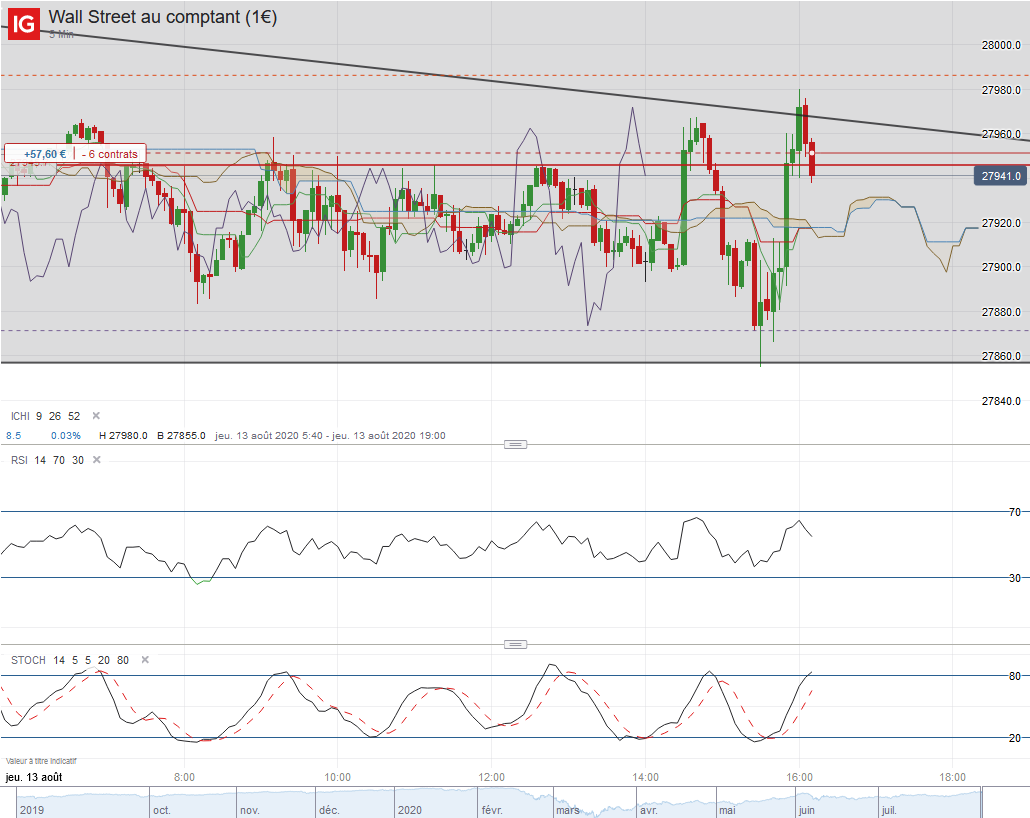Remove the STOCH indicator with its X
Screen dimensions: 1030x818
point(145,660)
